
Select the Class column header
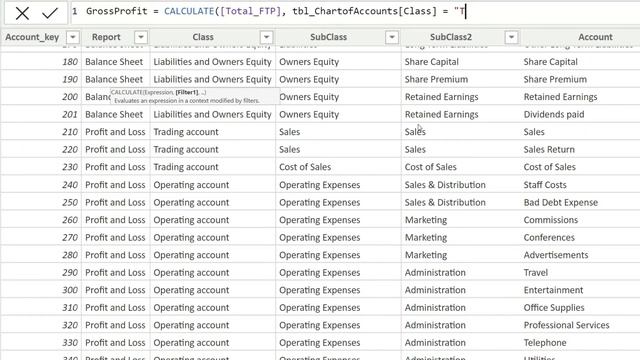coord(203,37)
